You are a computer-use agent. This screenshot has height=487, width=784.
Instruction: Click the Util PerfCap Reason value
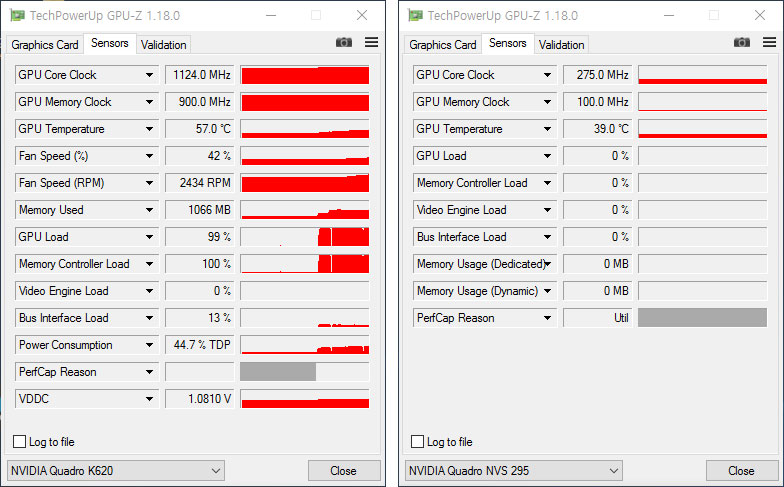point(598,318)
